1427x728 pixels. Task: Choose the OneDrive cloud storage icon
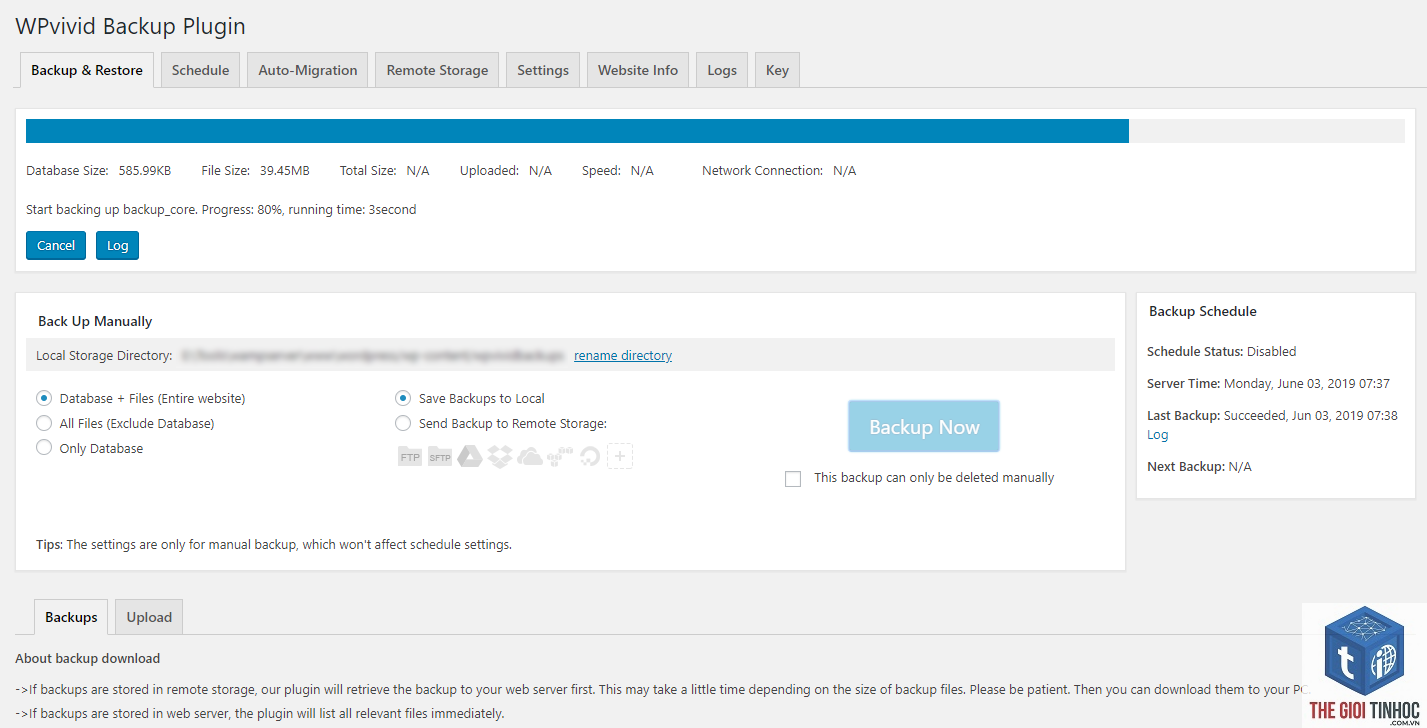pyautogui.click(x=530, y=457)
